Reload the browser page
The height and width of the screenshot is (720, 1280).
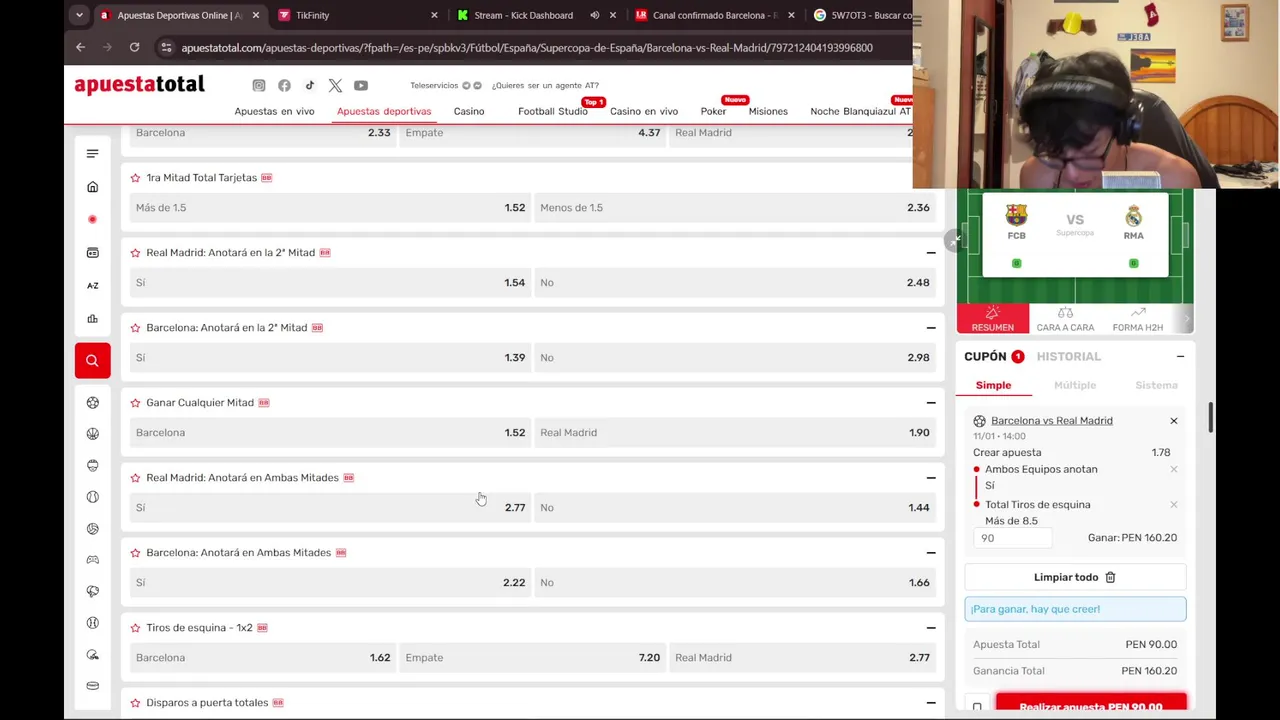point(134,47)
